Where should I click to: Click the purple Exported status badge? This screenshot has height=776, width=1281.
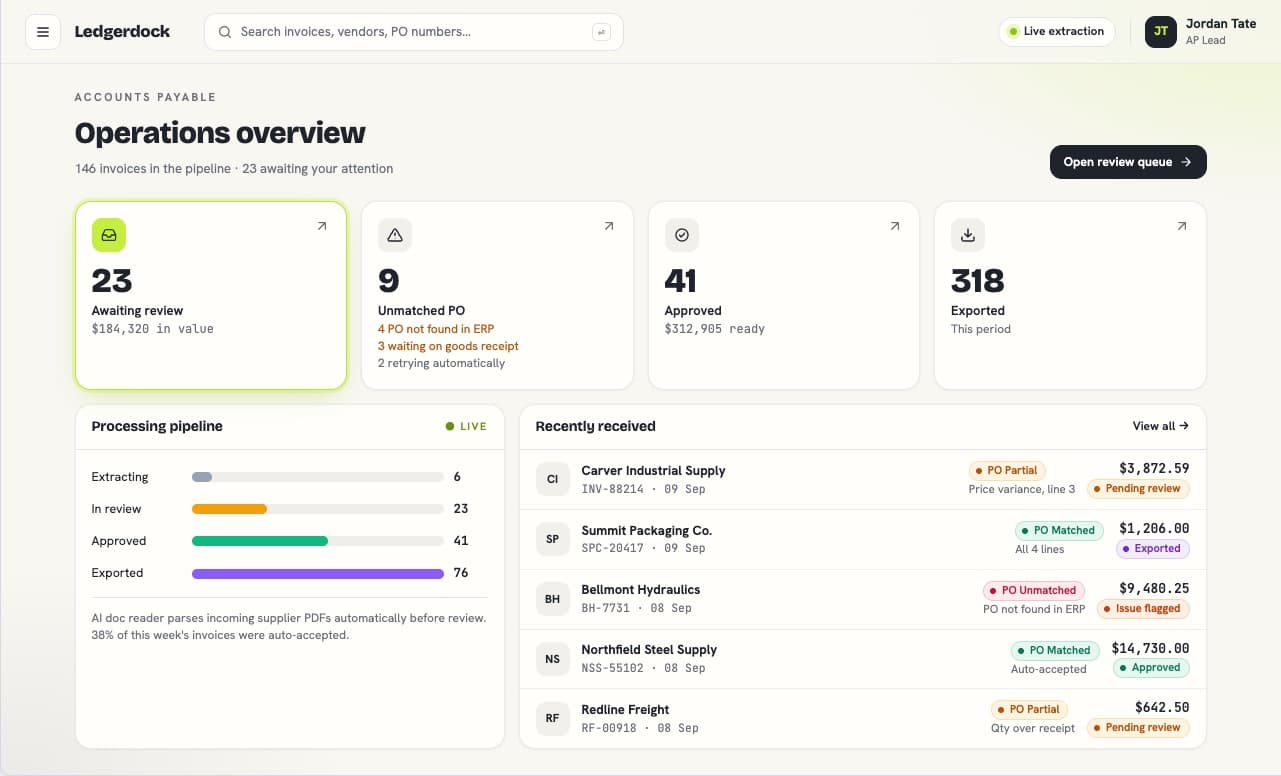click(1153, 548)
